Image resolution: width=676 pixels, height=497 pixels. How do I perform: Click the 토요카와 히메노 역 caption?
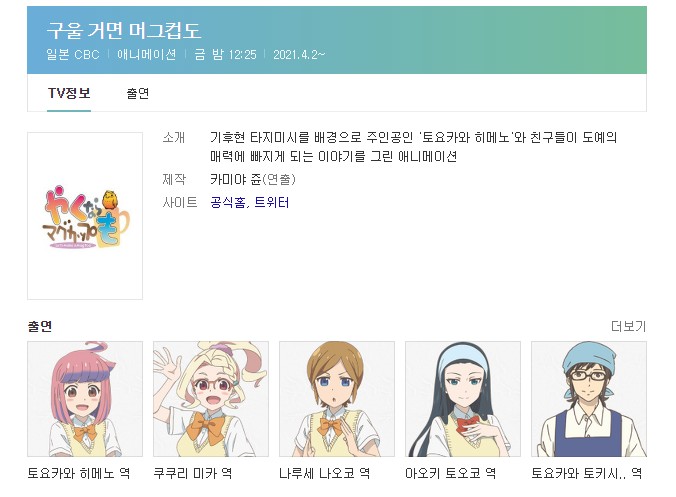point(79,473)
